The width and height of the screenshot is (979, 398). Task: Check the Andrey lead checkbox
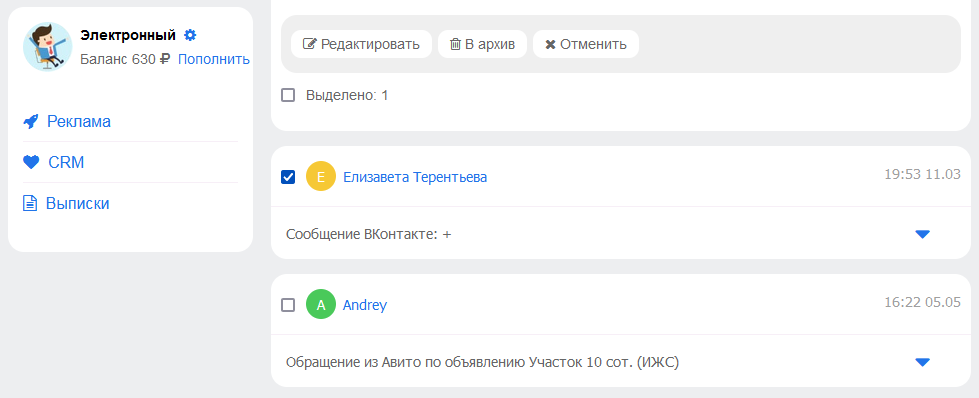click(288, 306)
